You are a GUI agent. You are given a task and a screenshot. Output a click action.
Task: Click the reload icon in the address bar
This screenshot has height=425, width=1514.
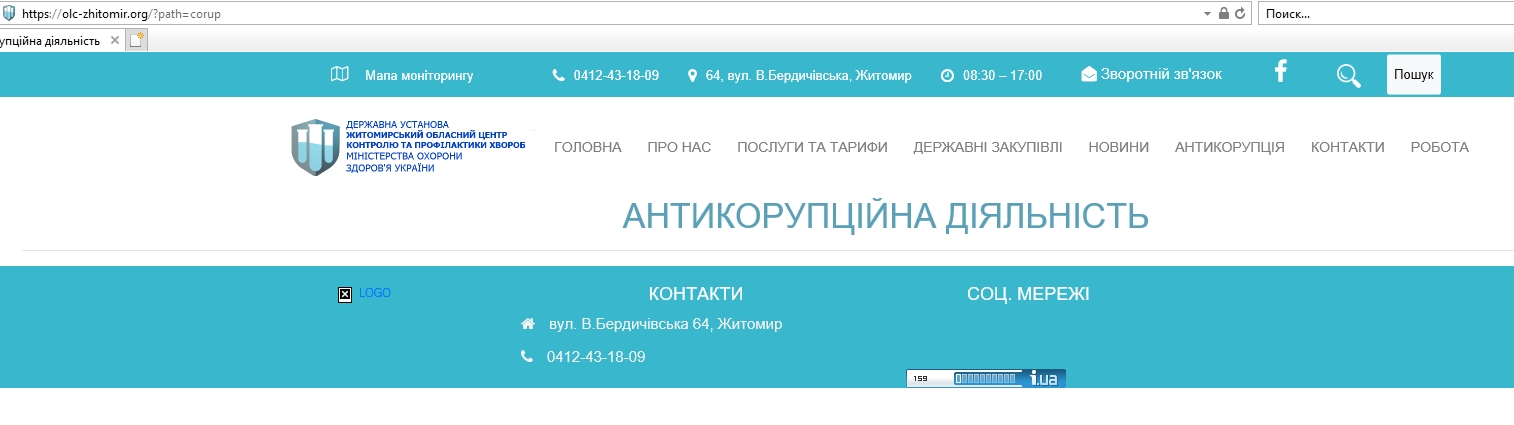click(x=1240, y=14)
